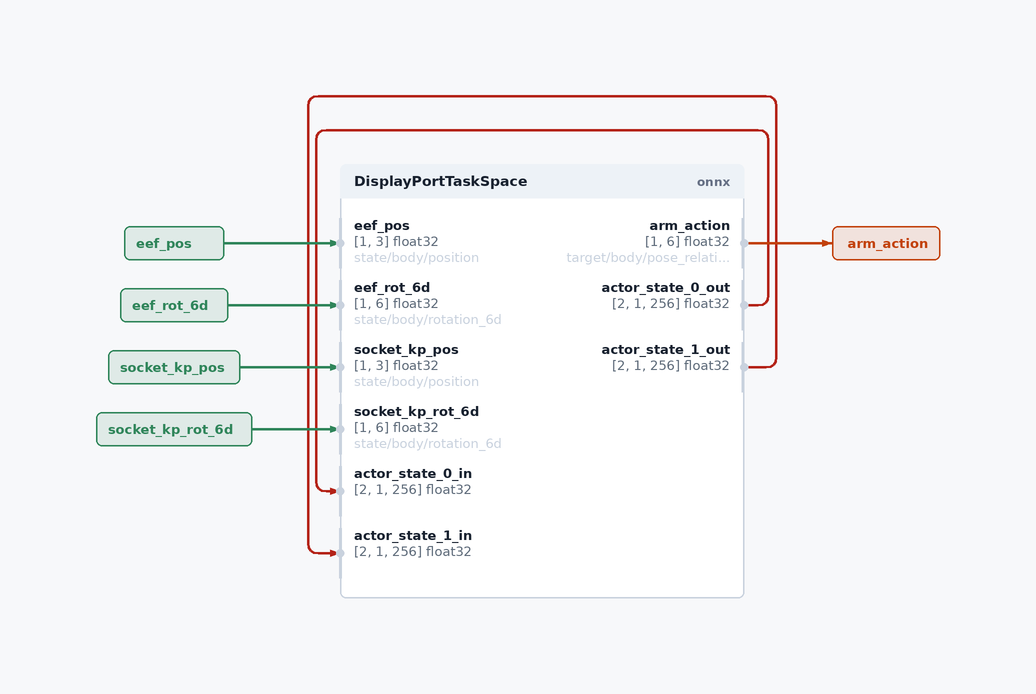Click the socket_kp_pos input port connector dot
Image resolution: width=1036 pixels, height=694 pixels.
tap(341, 367)
